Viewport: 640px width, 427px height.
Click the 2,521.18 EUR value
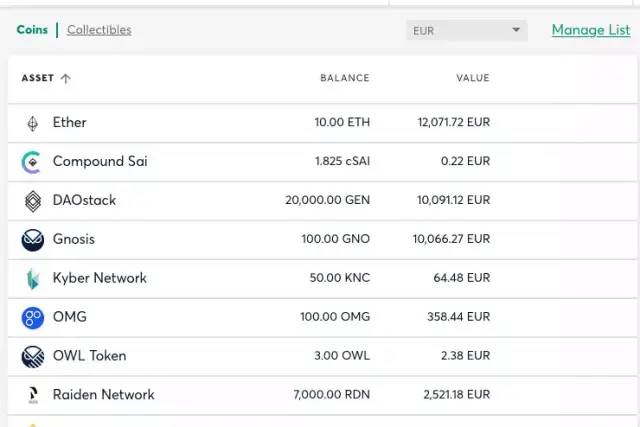(x=456, y=395)
